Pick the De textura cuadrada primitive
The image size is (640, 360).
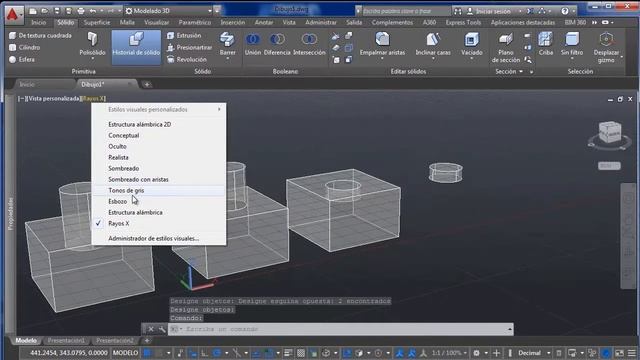click(x=40, y=36)
